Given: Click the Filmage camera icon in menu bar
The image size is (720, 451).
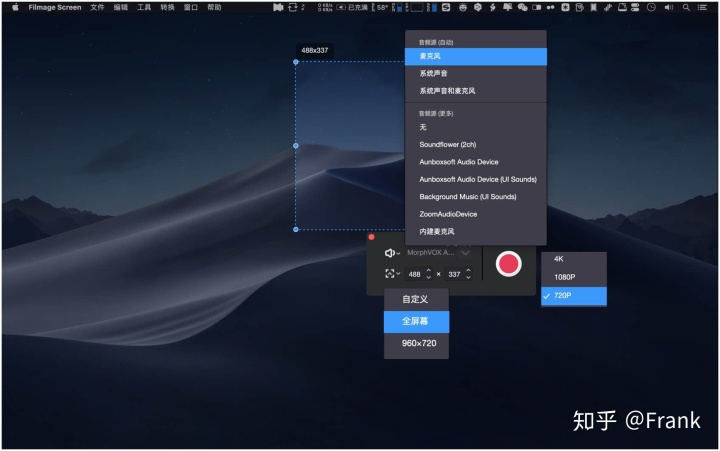Looking at the screenshot, I should click(278, 7).
